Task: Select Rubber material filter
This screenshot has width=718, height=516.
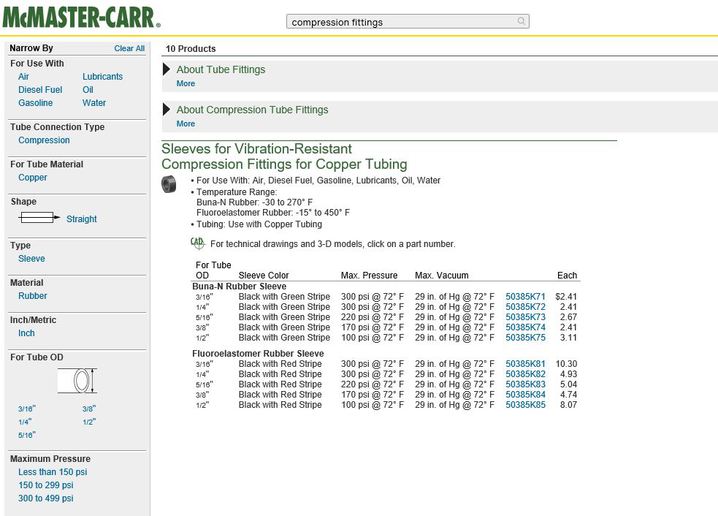Action: (33, 296)
